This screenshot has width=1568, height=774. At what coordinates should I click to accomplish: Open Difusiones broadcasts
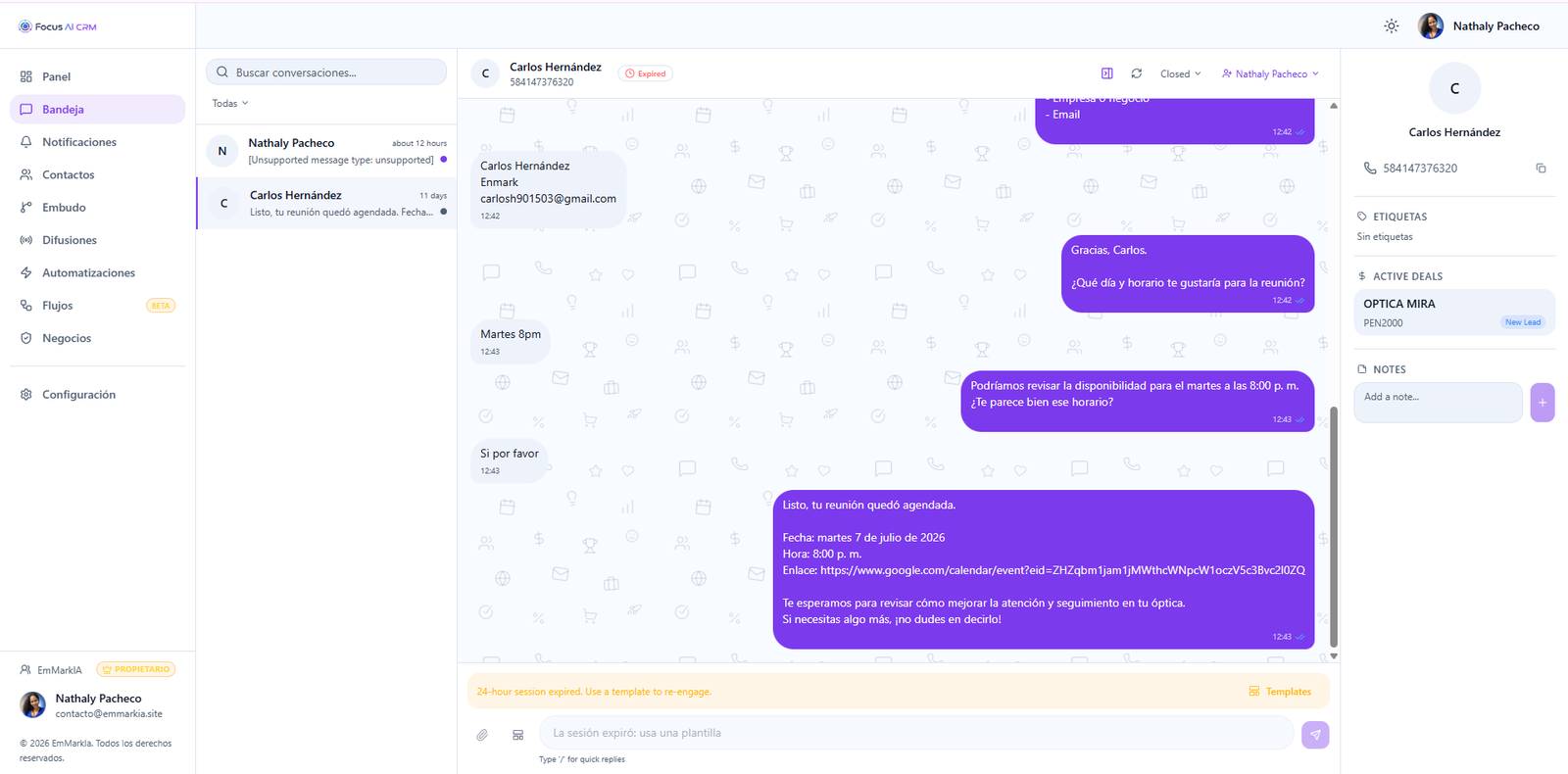click(97, 240)
